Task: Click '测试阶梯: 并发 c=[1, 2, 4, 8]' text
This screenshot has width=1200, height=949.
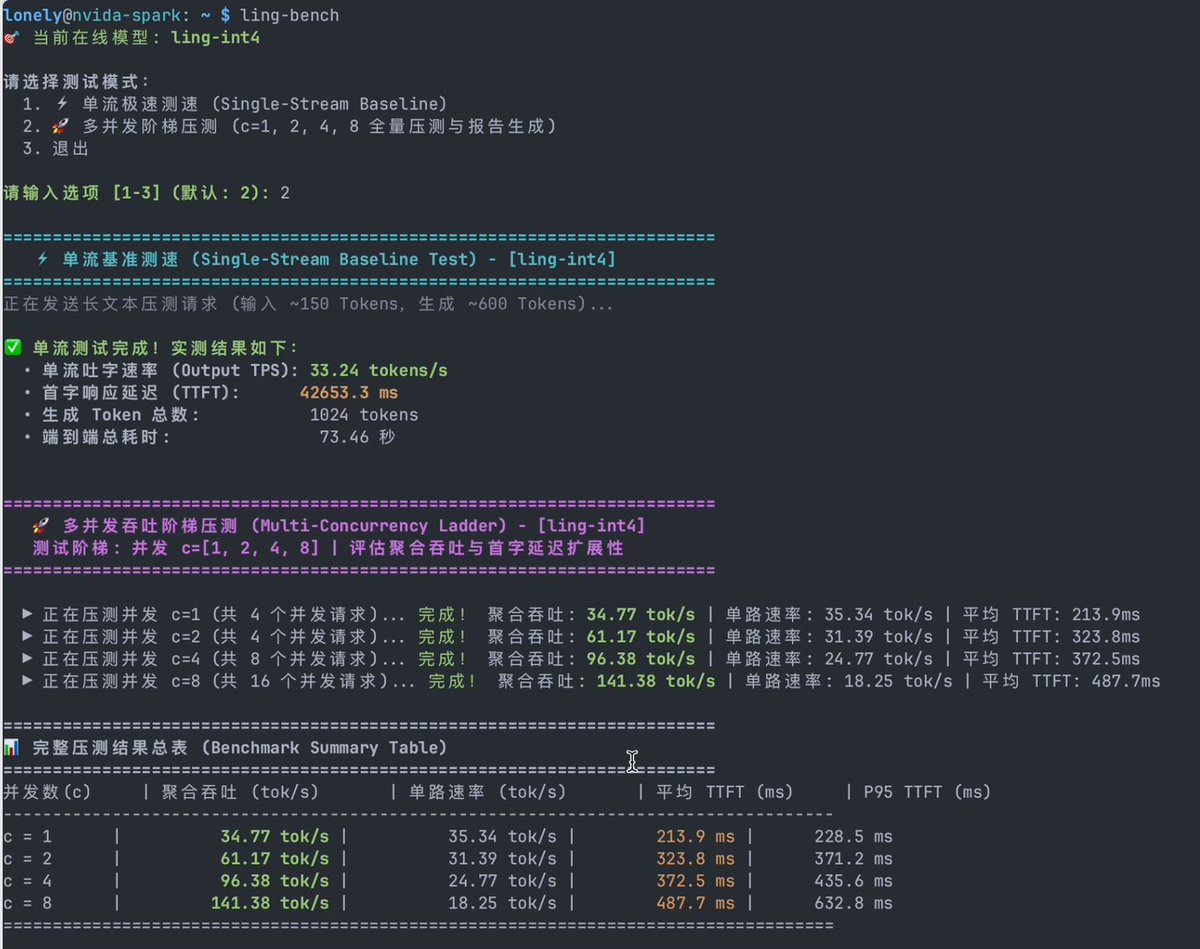Action: (177, 548)
